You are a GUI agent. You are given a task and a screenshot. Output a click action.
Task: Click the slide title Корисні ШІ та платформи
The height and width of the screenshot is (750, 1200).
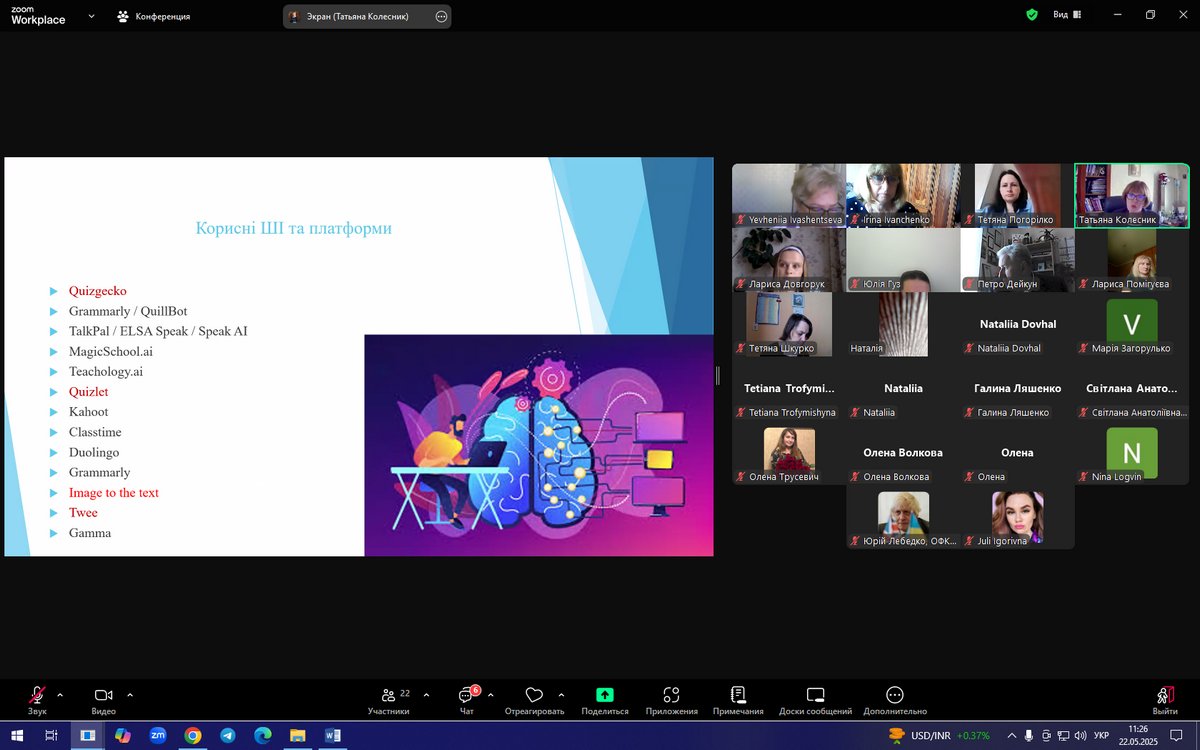[x=294, y=228]
